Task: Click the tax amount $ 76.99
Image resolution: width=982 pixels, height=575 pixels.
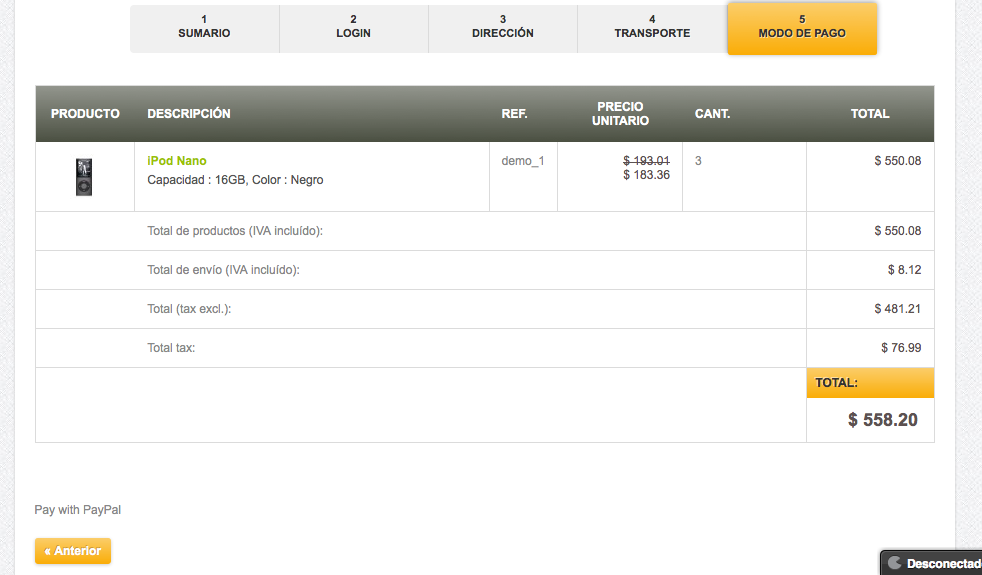Action: 901,348
